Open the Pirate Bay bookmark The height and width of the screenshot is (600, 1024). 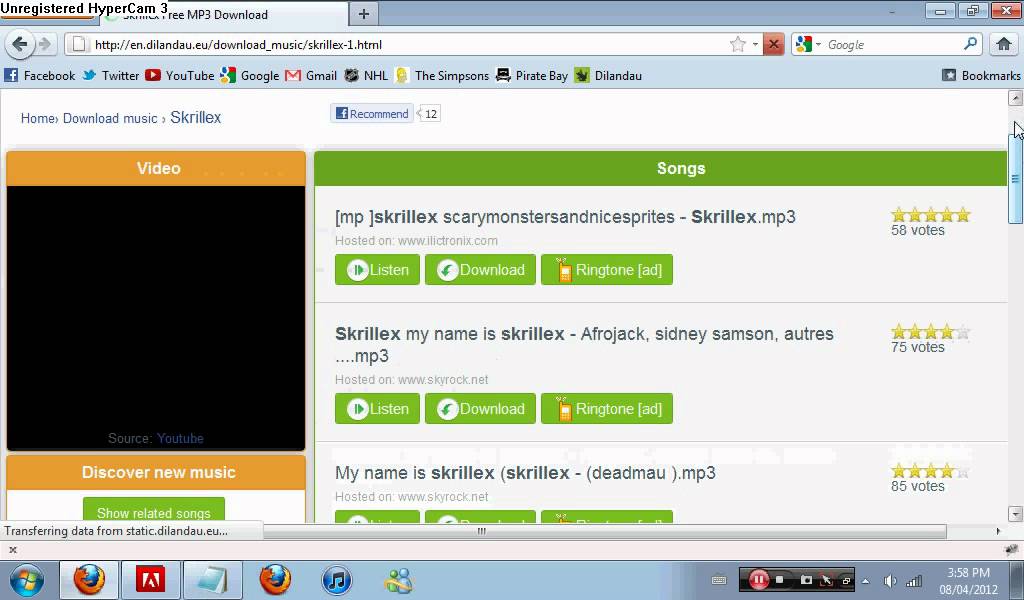coord(532,76)
